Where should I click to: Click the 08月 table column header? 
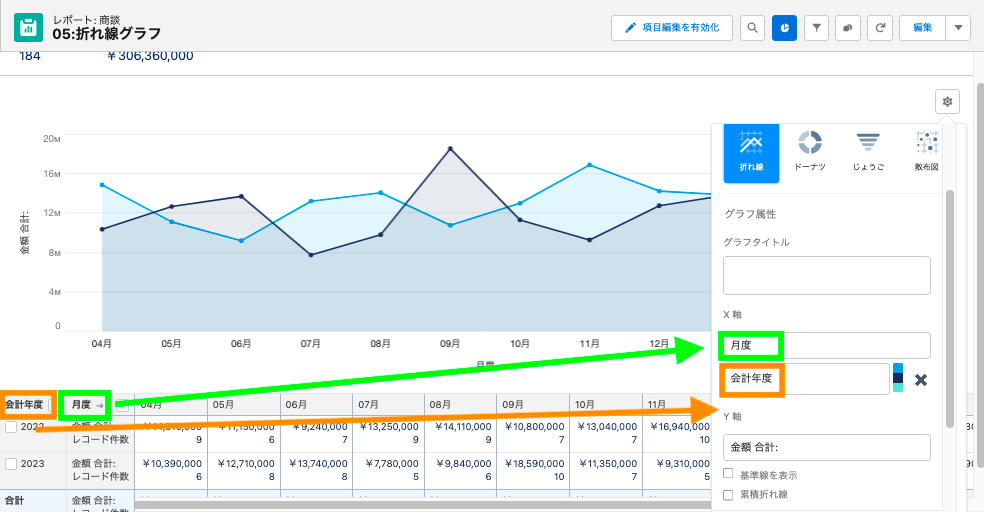pos(461,405)
